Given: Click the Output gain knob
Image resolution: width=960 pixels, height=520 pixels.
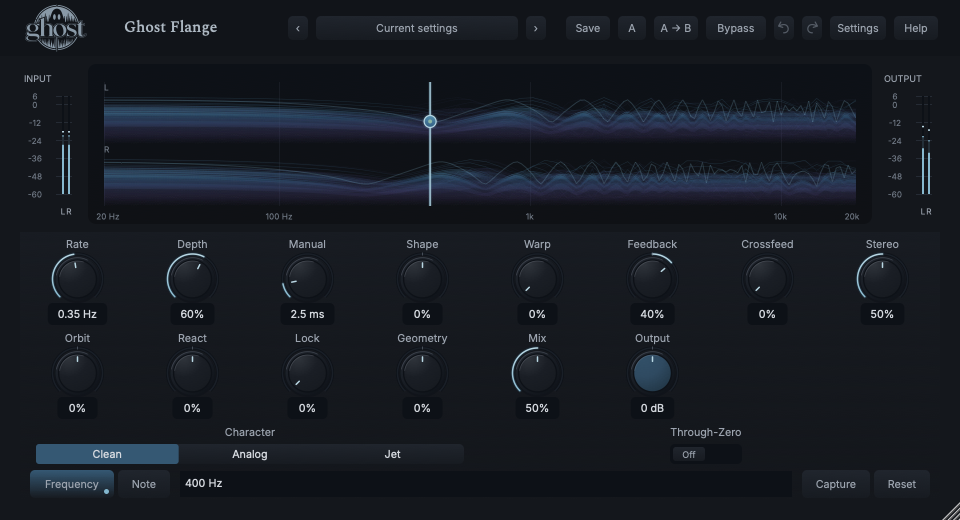Looking at the screenshot, I should point(652,372).
